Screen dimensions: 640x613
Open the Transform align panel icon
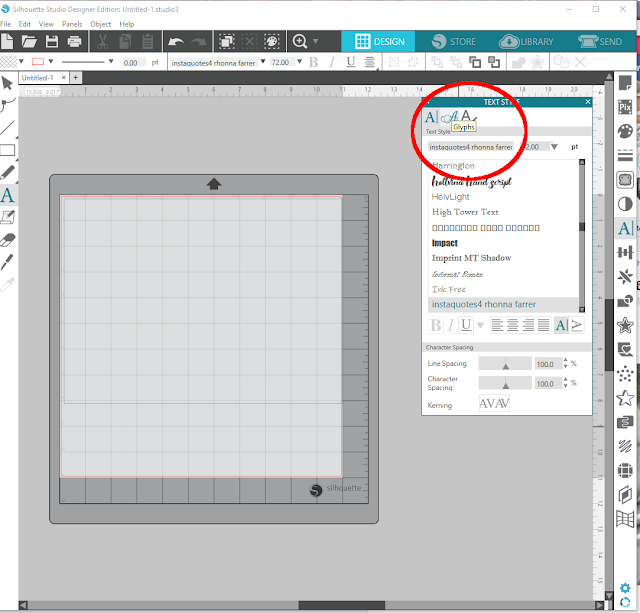click(x=625, y=253)
